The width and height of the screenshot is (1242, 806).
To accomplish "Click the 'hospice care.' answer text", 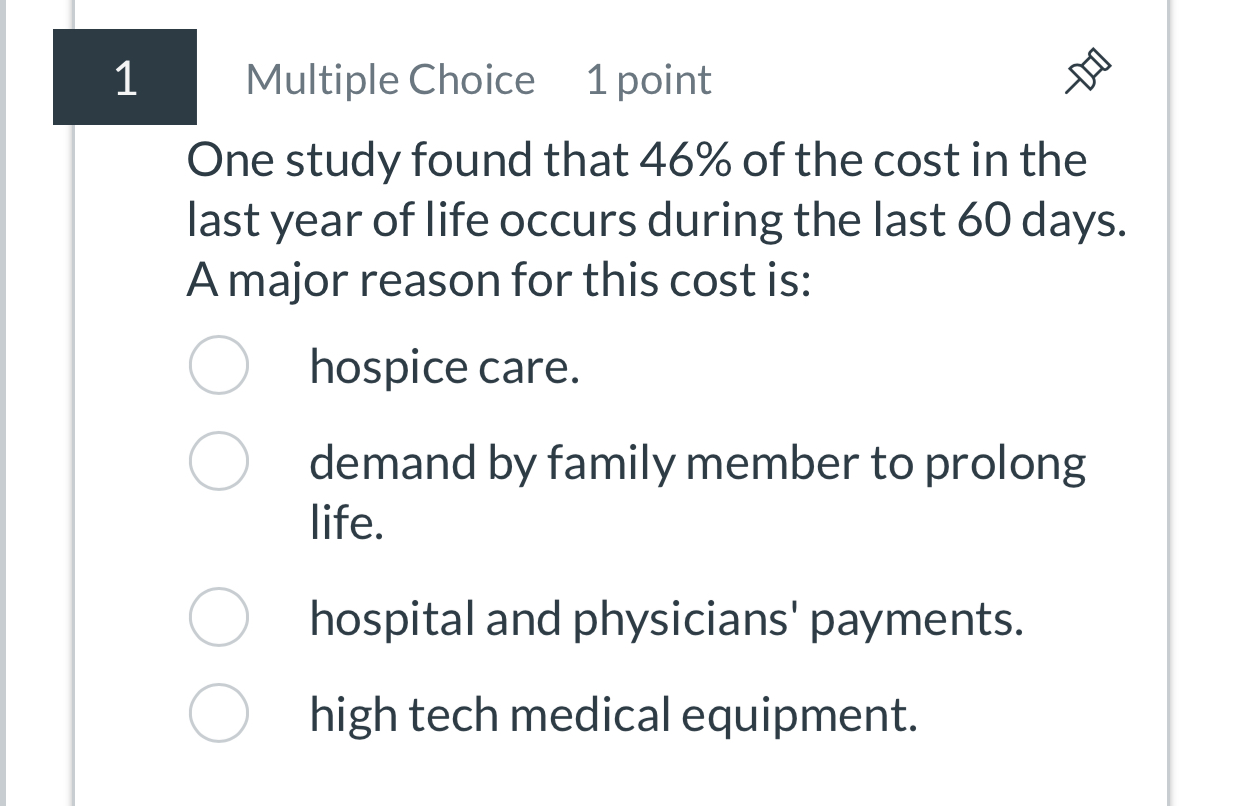I will click(445, 366).
